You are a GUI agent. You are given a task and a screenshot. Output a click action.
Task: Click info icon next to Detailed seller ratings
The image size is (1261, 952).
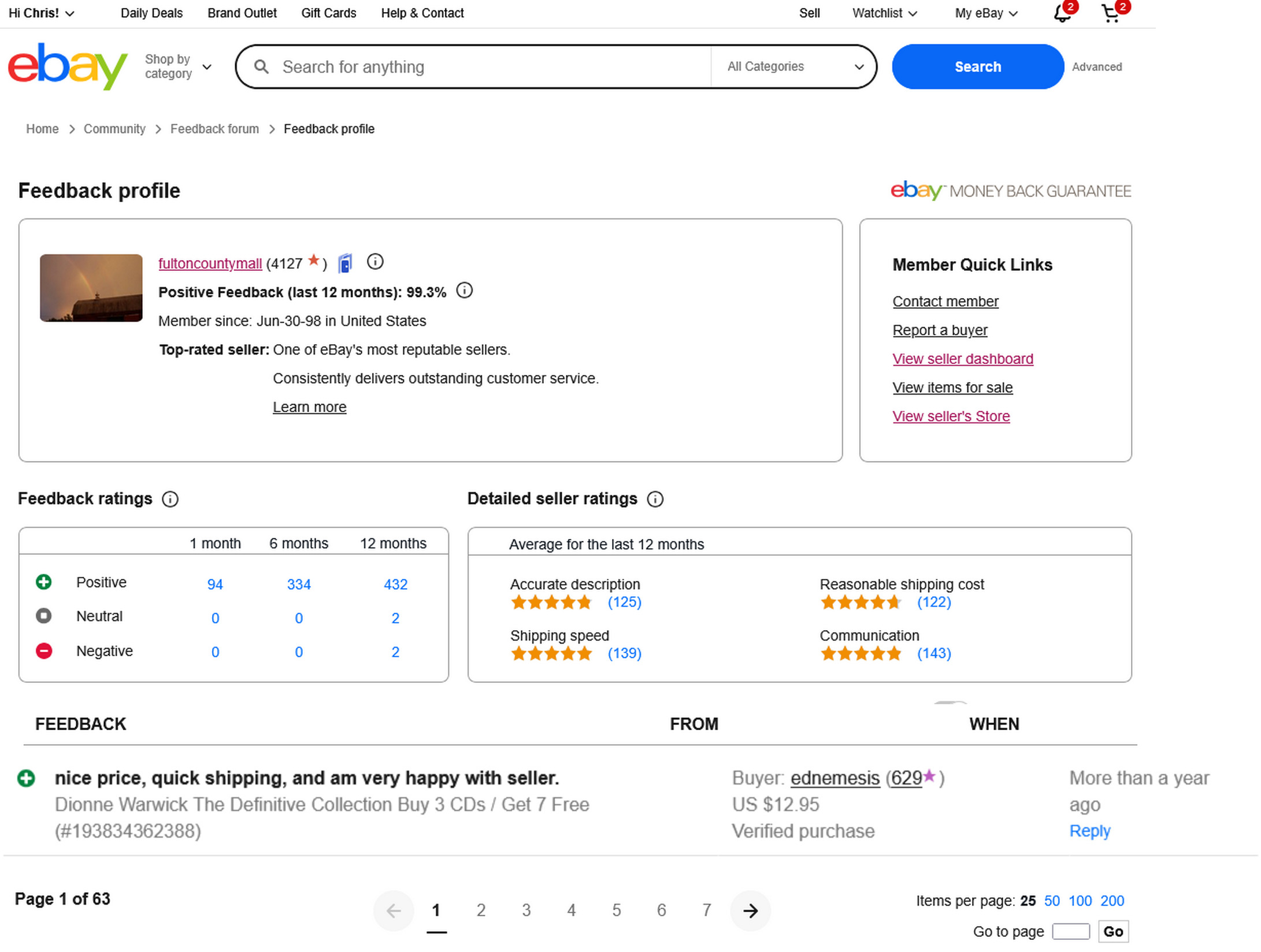(655, 499)
